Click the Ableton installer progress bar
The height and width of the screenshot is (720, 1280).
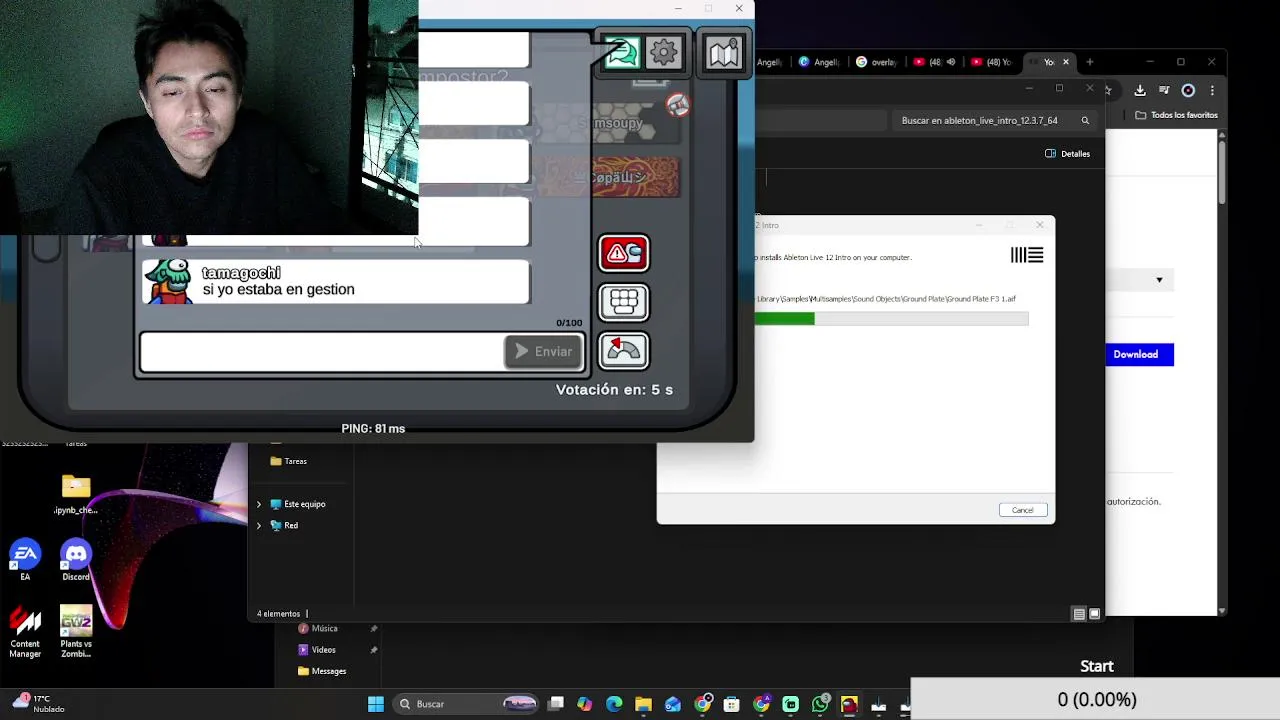coord(891,319)
